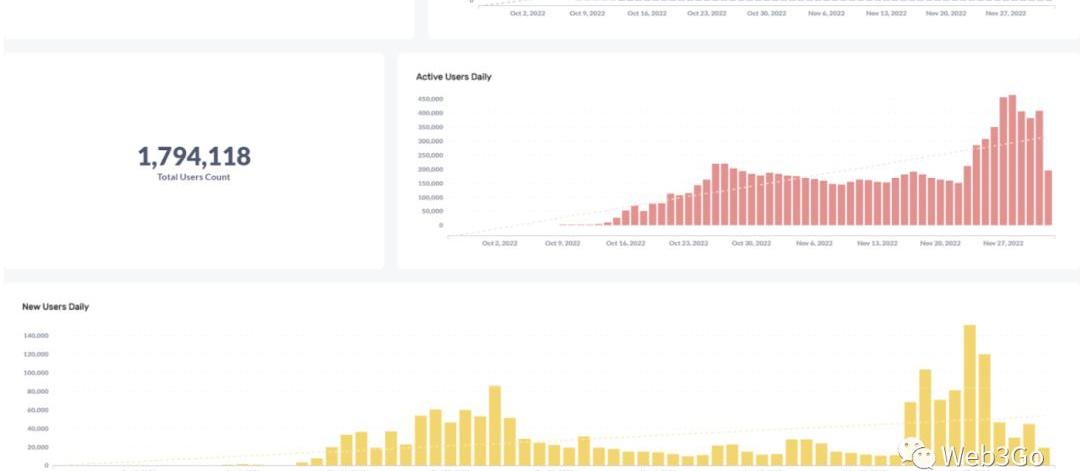Select Nov 27, 2022 on Active Users Daily axis
This screenshot has height=471, width=1080.
pyautogui.click(x=1003, y=243)
